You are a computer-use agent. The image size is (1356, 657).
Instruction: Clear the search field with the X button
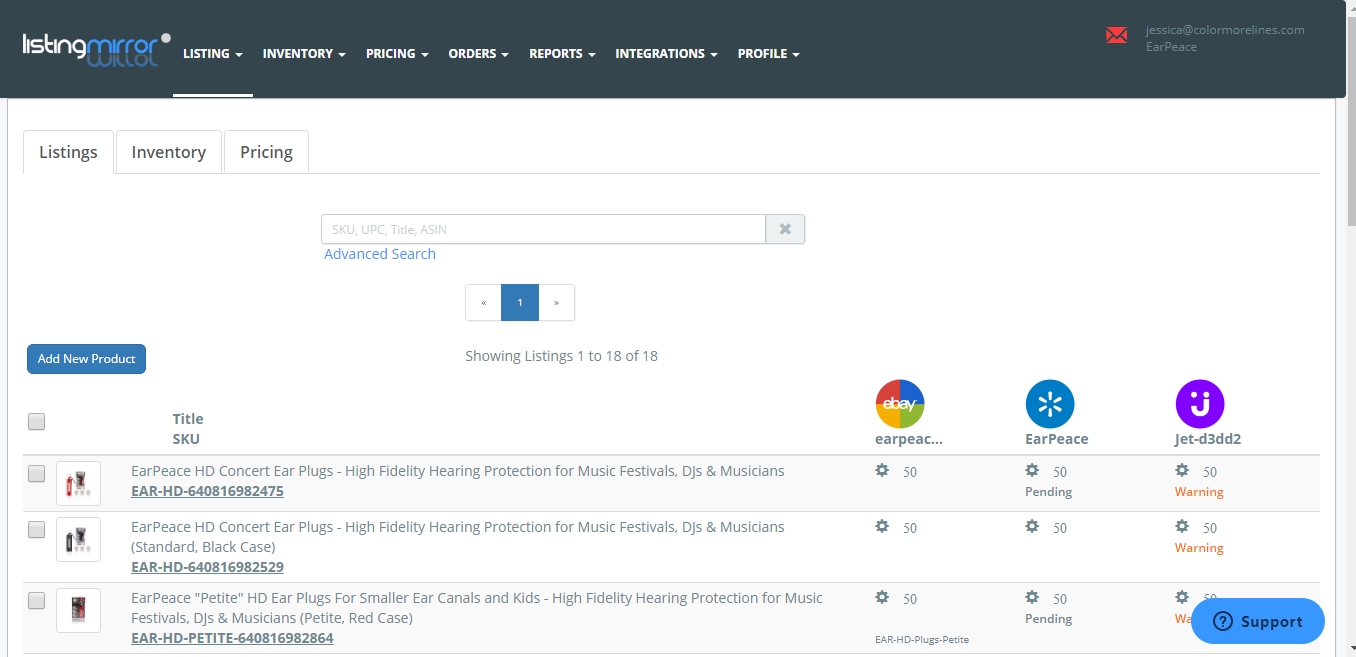(x=785, y=229)
